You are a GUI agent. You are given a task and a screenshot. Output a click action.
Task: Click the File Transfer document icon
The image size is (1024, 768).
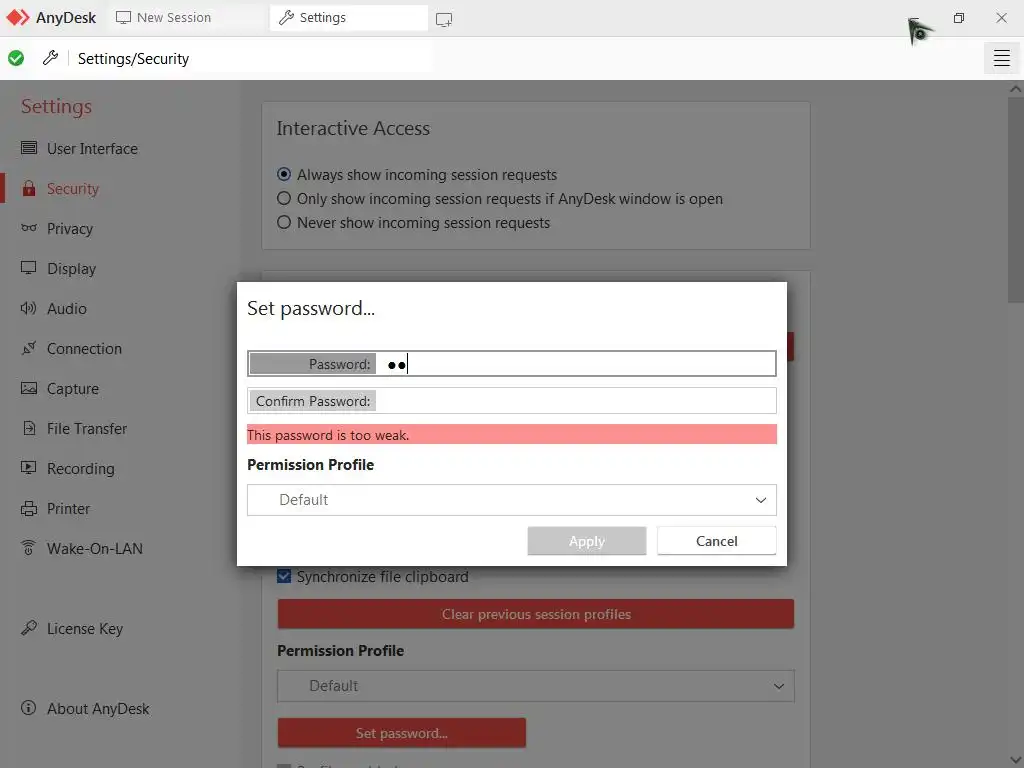[x=29, y=428]
